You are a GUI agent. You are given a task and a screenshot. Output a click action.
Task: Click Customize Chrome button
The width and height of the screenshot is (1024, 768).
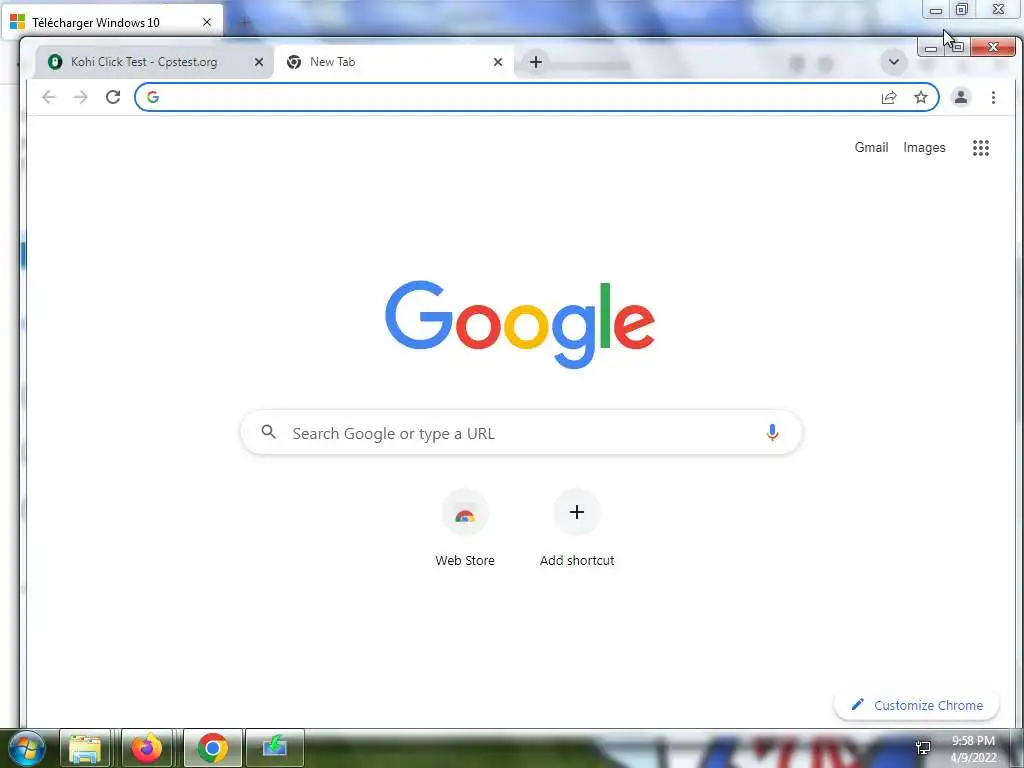tap(916, 705)
